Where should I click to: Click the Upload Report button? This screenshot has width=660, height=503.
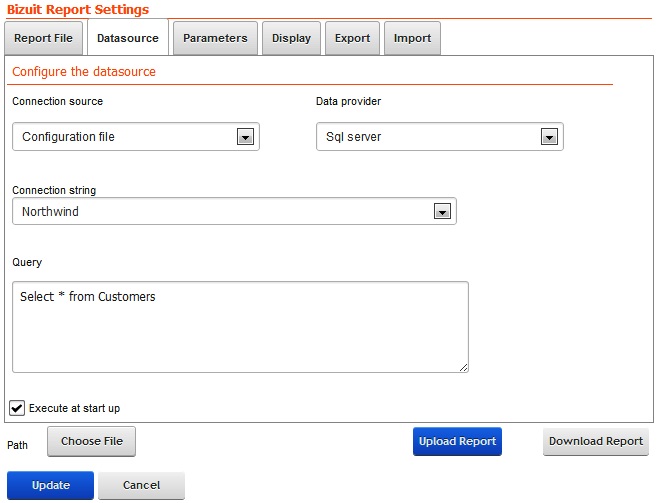(x=457, y=441)
